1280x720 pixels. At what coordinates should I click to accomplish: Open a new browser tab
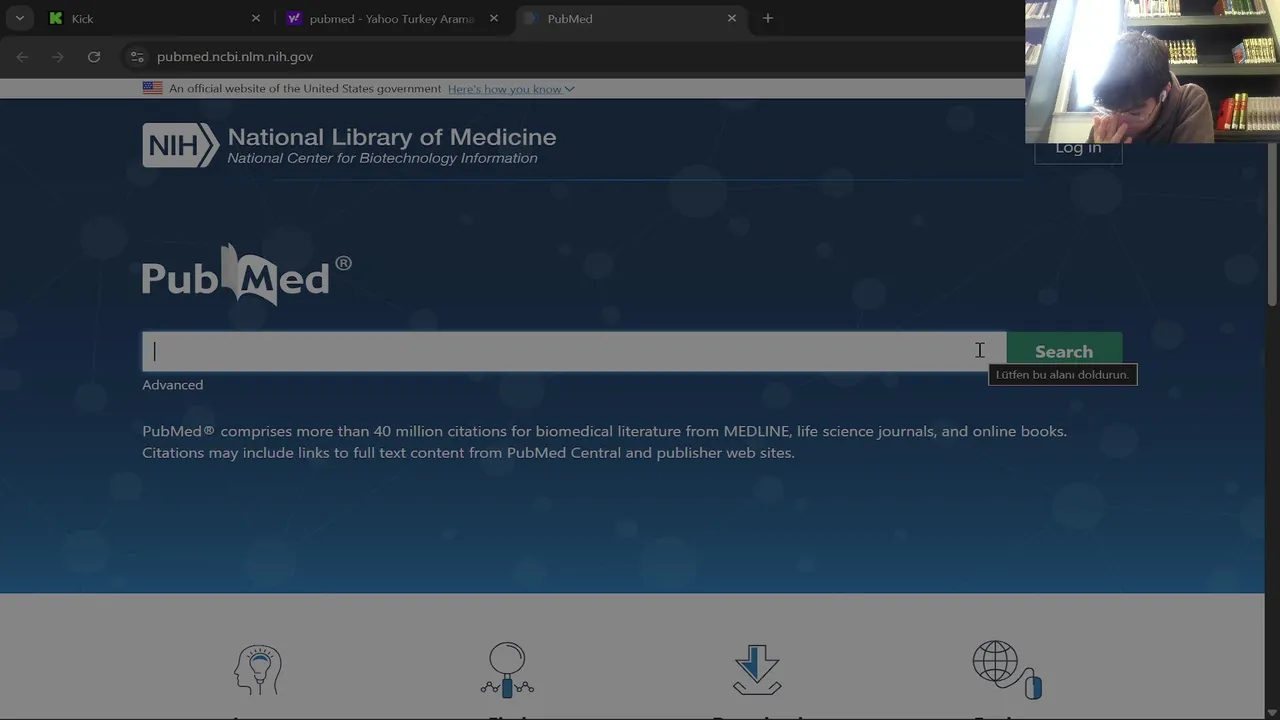point(767,18)
